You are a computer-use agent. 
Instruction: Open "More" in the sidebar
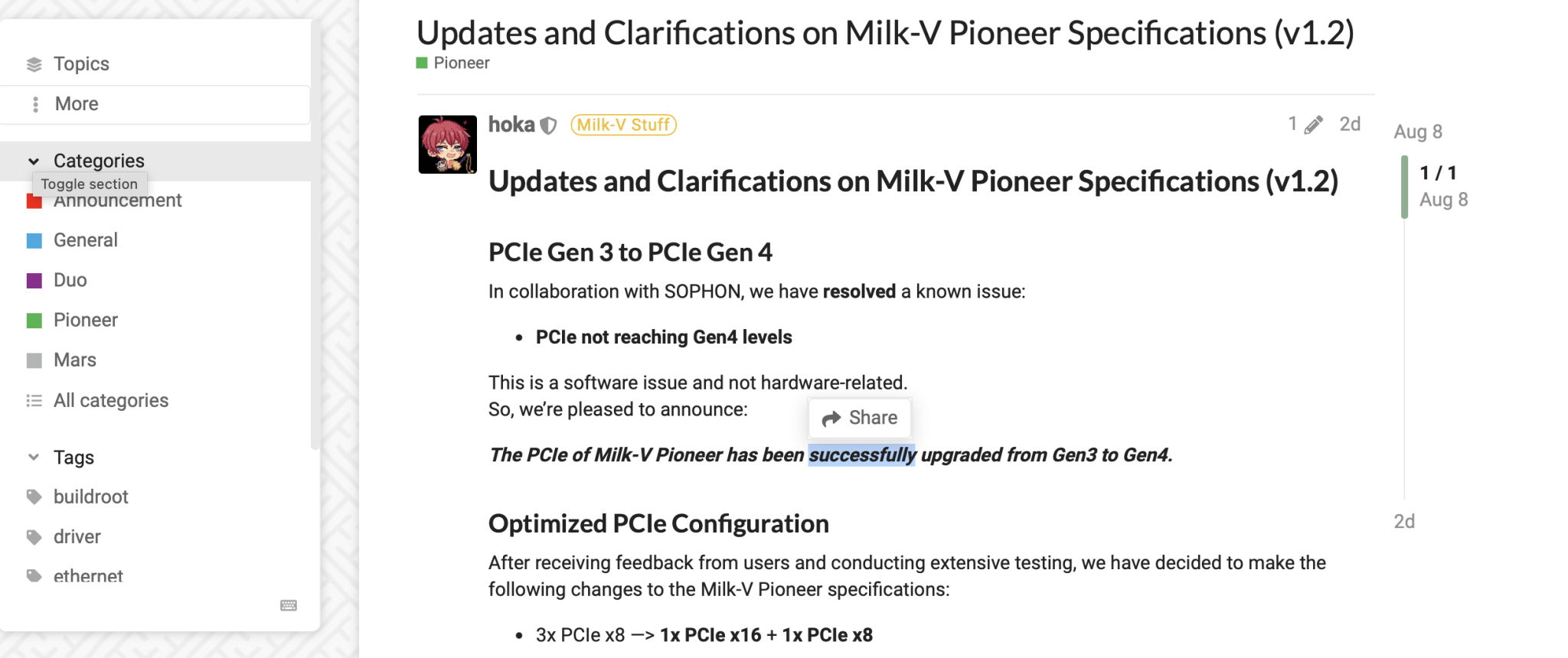click(76, 104)
